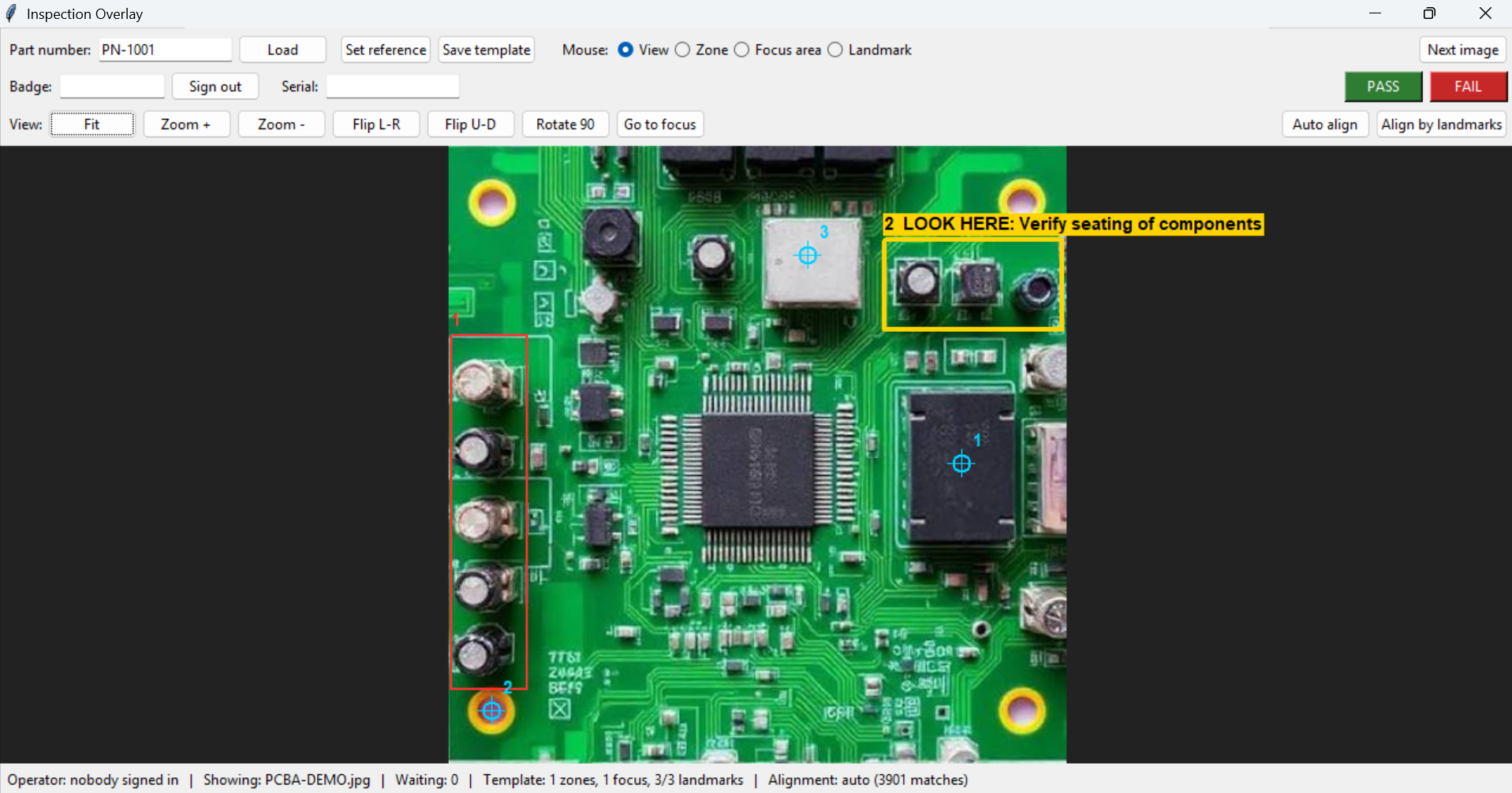
Task: Select the Zone mouse mode radio button
Action: coord(682,50)
